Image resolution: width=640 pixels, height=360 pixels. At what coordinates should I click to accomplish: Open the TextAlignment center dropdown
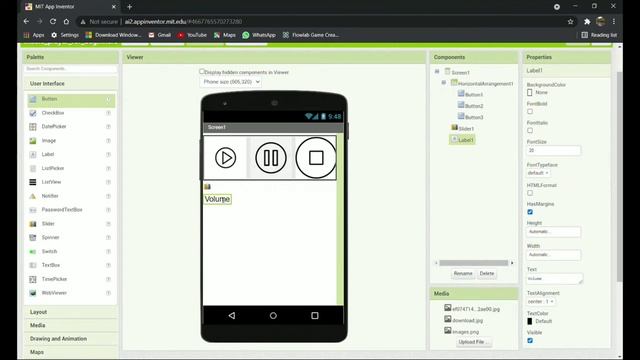tap(541, 302)
